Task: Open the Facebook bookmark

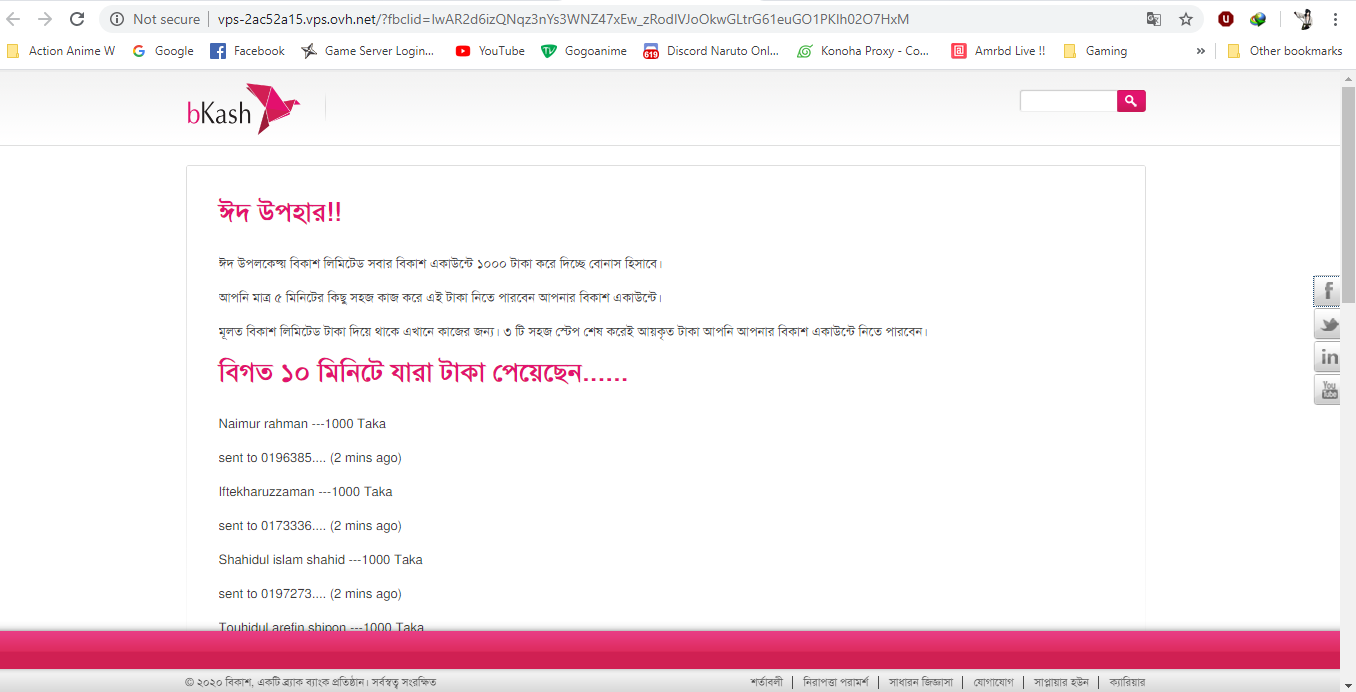Action: [x=248, y=51]
